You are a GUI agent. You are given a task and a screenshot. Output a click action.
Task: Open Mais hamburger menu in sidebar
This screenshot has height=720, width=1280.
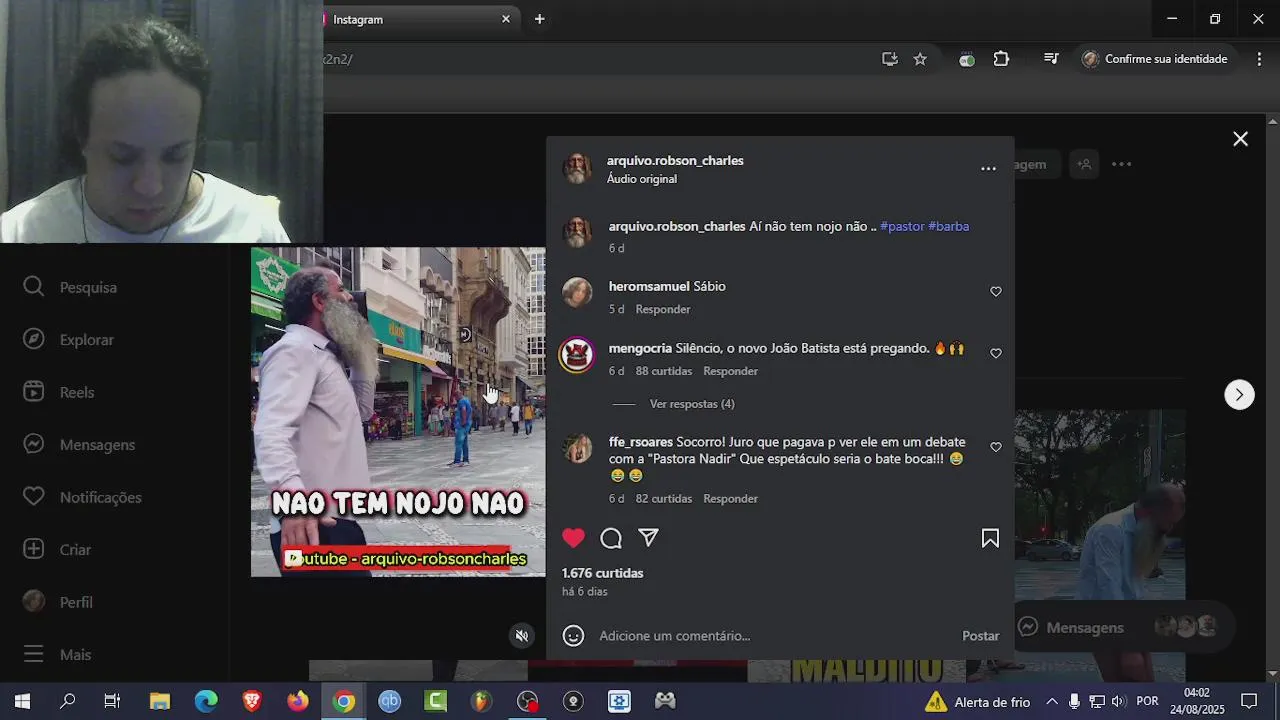pos(34,654)
